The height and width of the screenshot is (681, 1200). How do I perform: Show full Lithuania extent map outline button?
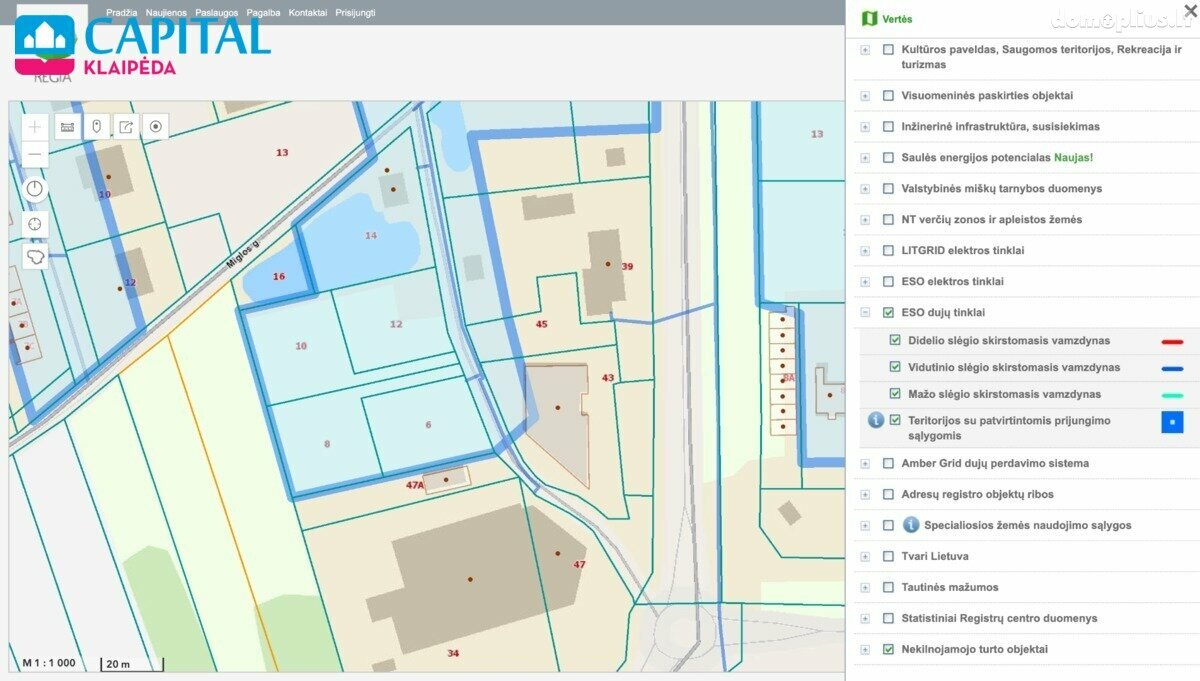(35, 257)
